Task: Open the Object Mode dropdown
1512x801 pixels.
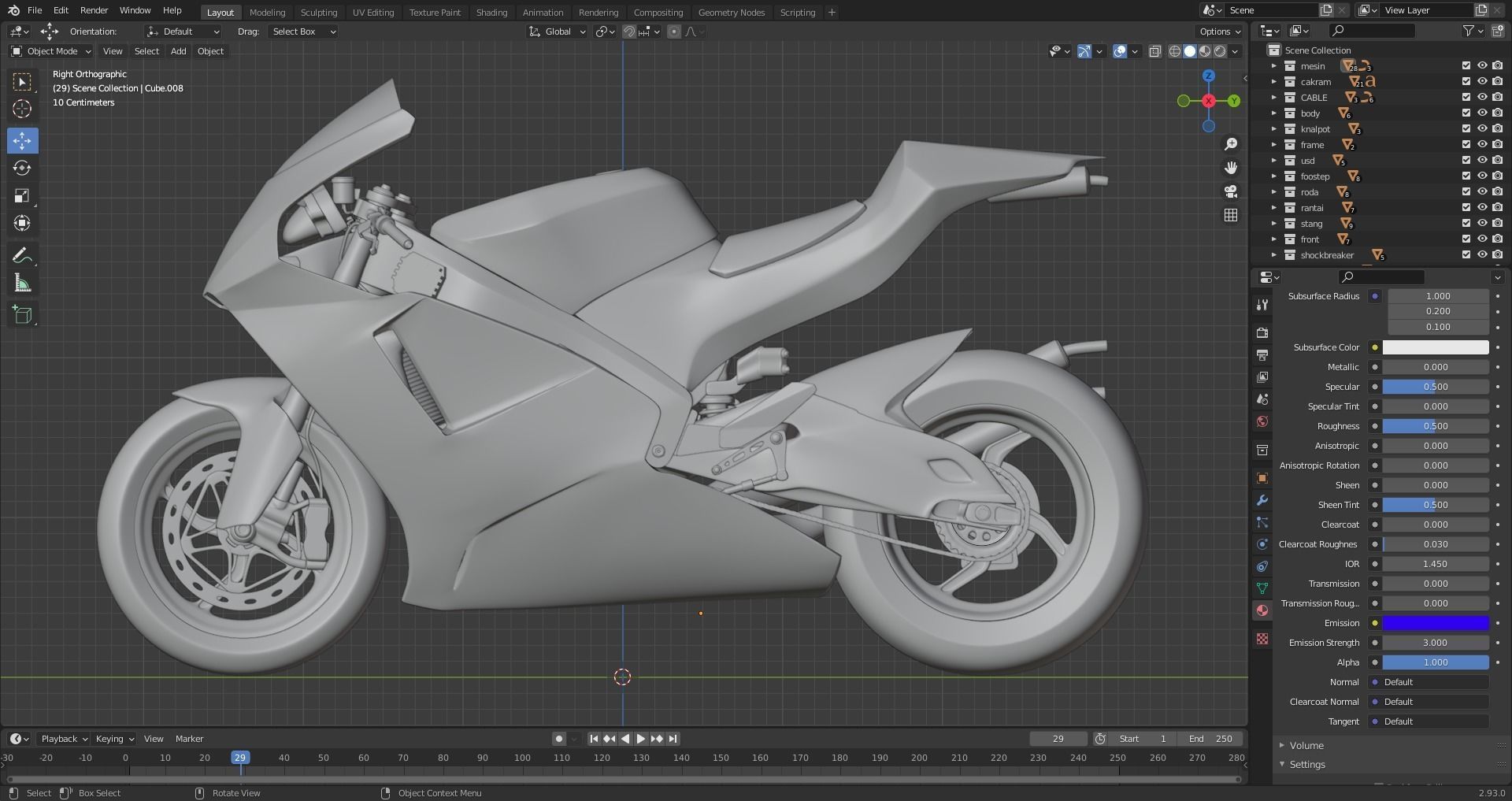Action: pyautogui.click(x=50, y=51)
